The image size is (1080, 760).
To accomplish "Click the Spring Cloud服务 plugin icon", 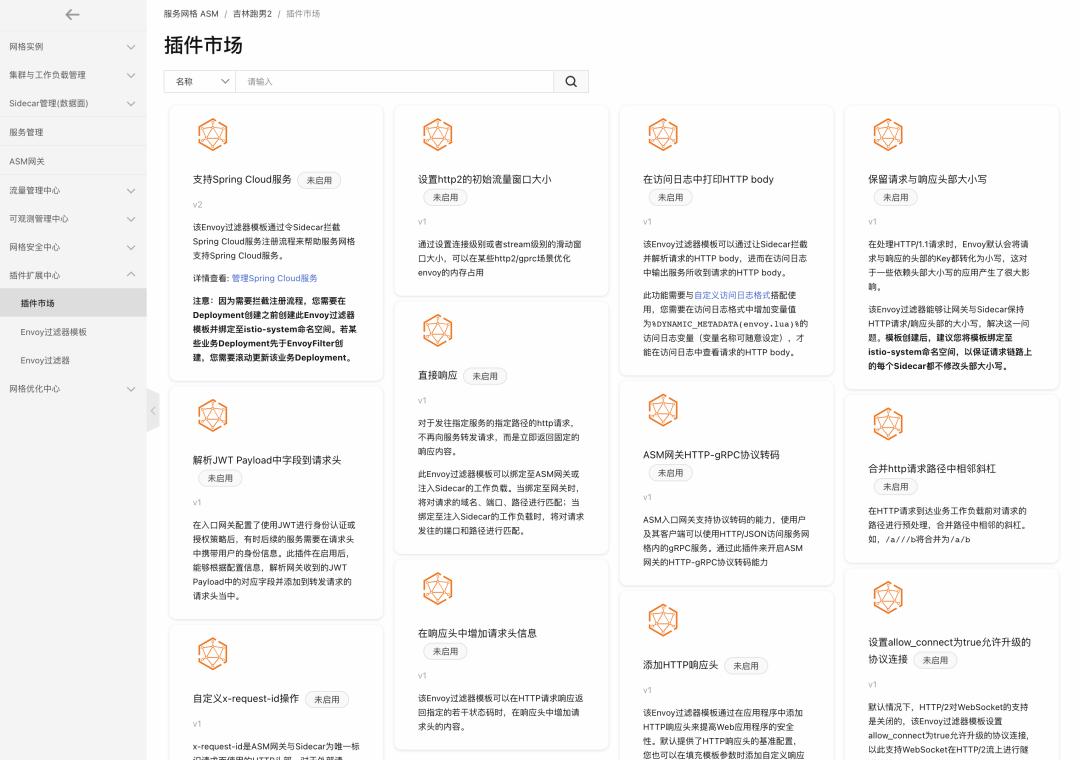I will (212, 133).
